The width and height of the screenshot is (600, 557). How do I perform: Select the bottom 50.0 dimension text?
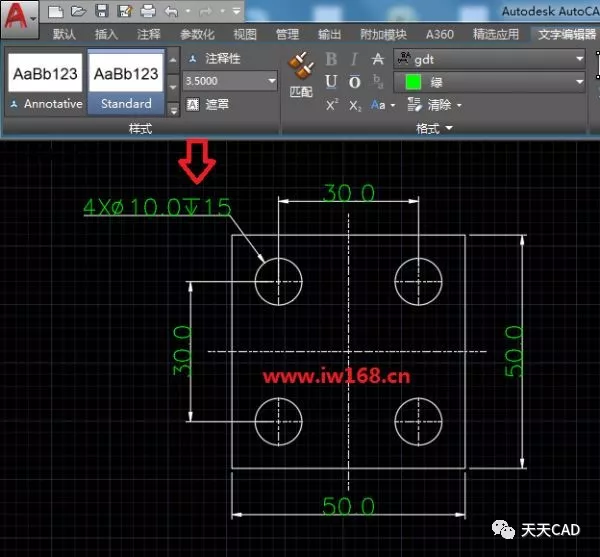[x=348, y=506]
